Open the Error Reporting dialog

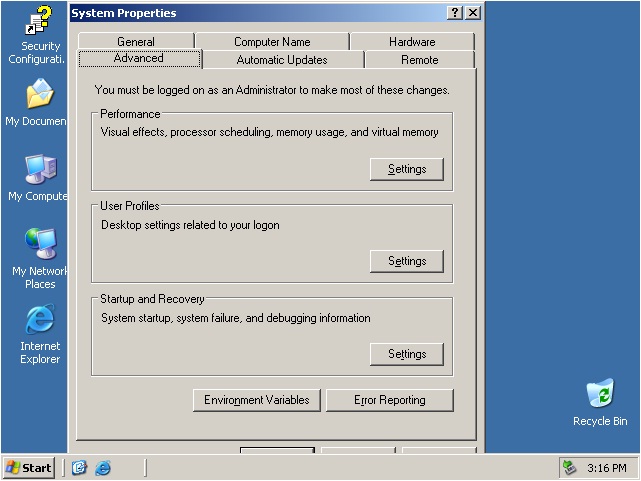[390, 400]
